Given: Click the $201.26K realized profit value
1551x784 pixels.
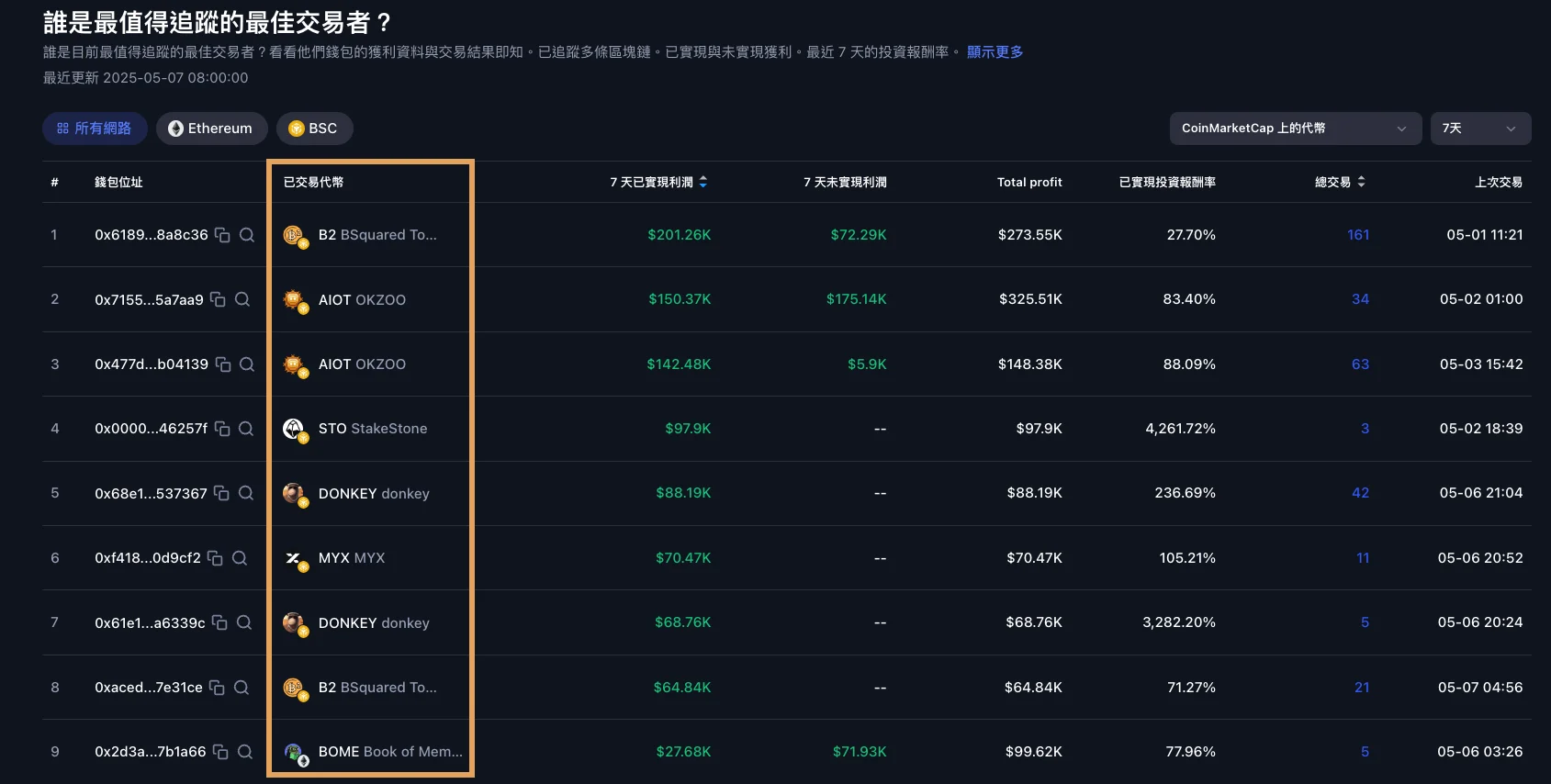Looking at the screenshot, I should point(680,235).
